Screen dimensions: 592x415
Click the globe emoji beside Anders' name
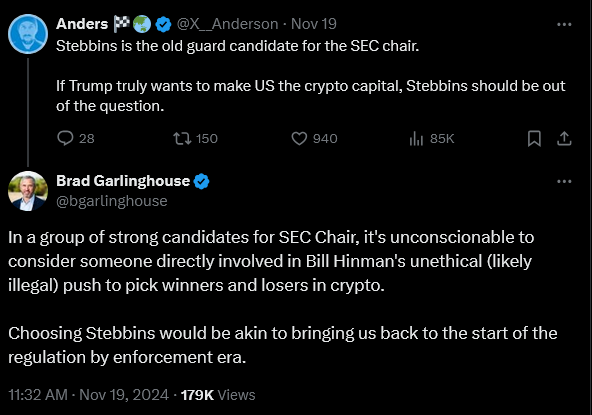(x=142, y=24)
